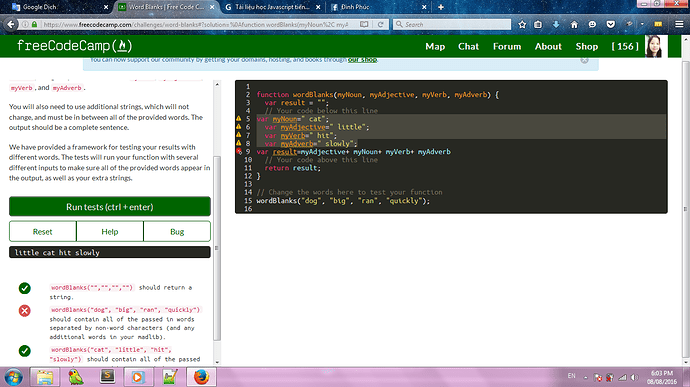
Task: Click the Bug button
Action: (x=177, y=232)
